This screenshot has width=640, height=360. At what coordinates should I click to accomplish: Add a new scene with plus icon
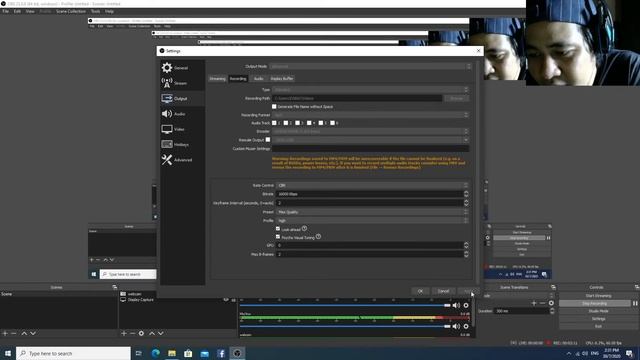[5, 333]
